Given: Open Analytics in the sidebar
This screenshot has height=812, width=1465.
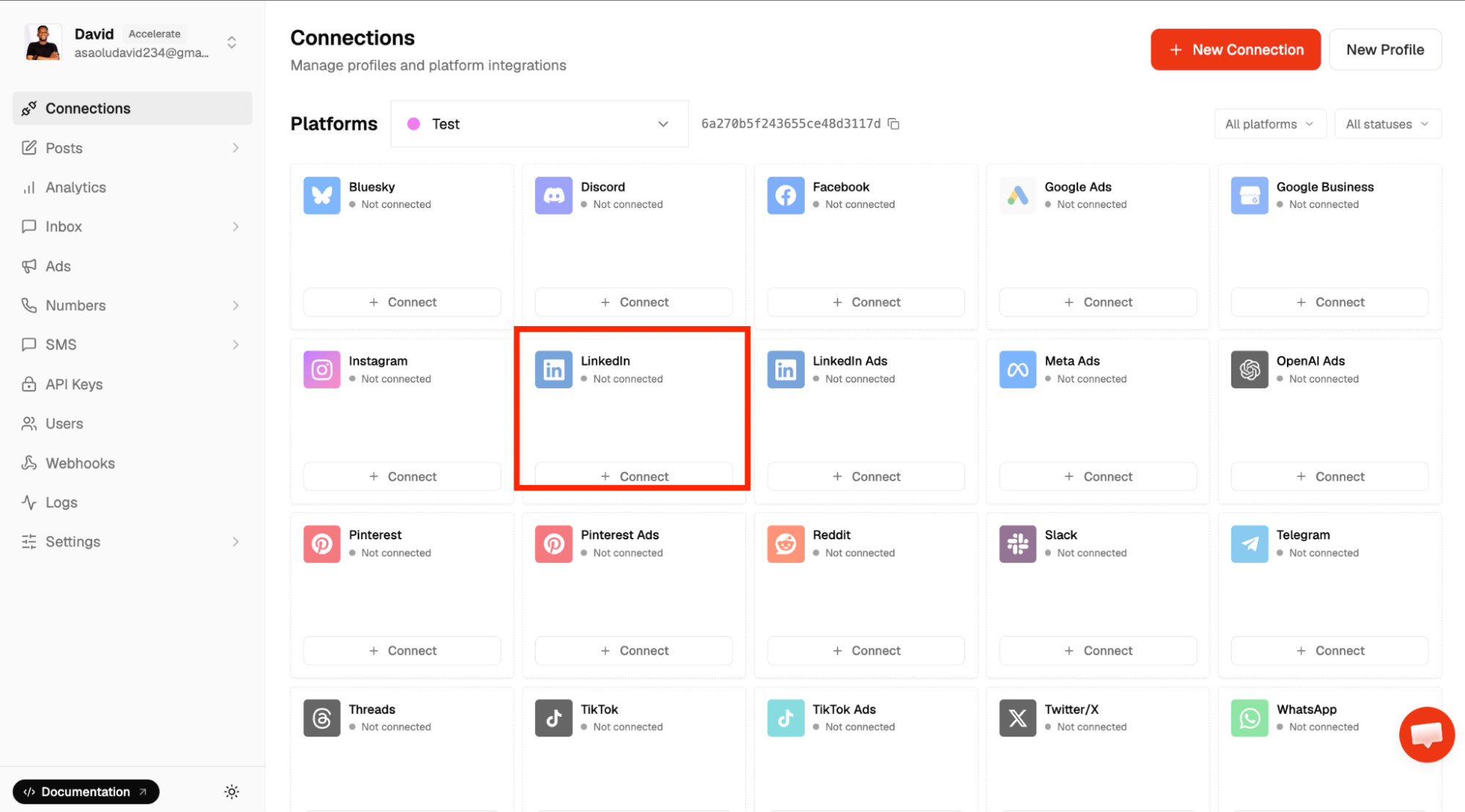Looking at the screenshot, I should point(133,188).
